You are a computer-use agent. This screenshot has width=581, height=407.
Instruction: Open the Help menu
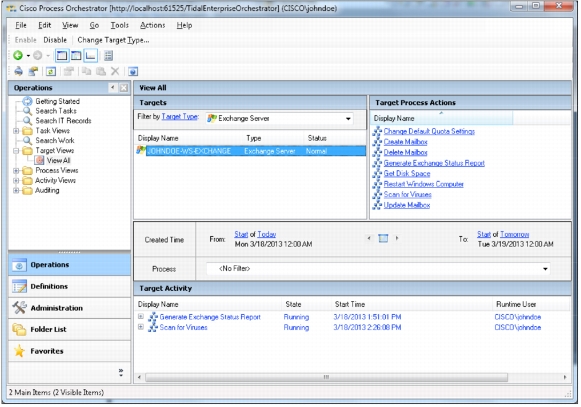coord(184,25)
